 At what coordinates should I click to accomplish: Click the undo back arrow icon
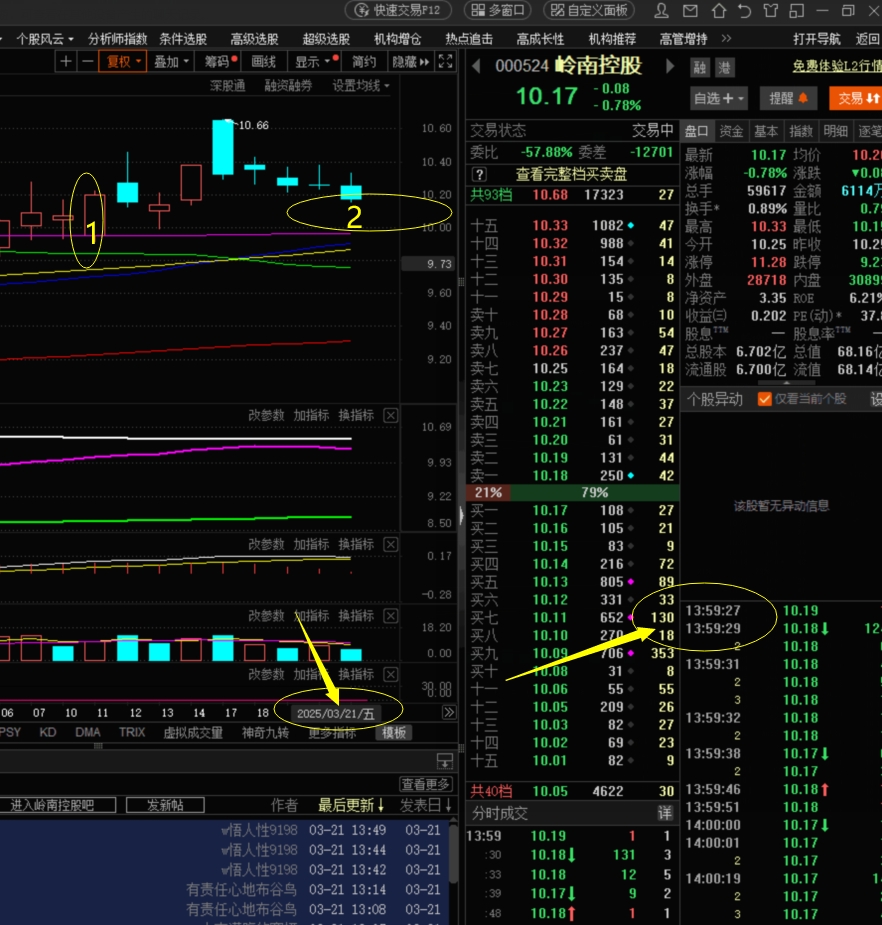[x=745, y=10]
